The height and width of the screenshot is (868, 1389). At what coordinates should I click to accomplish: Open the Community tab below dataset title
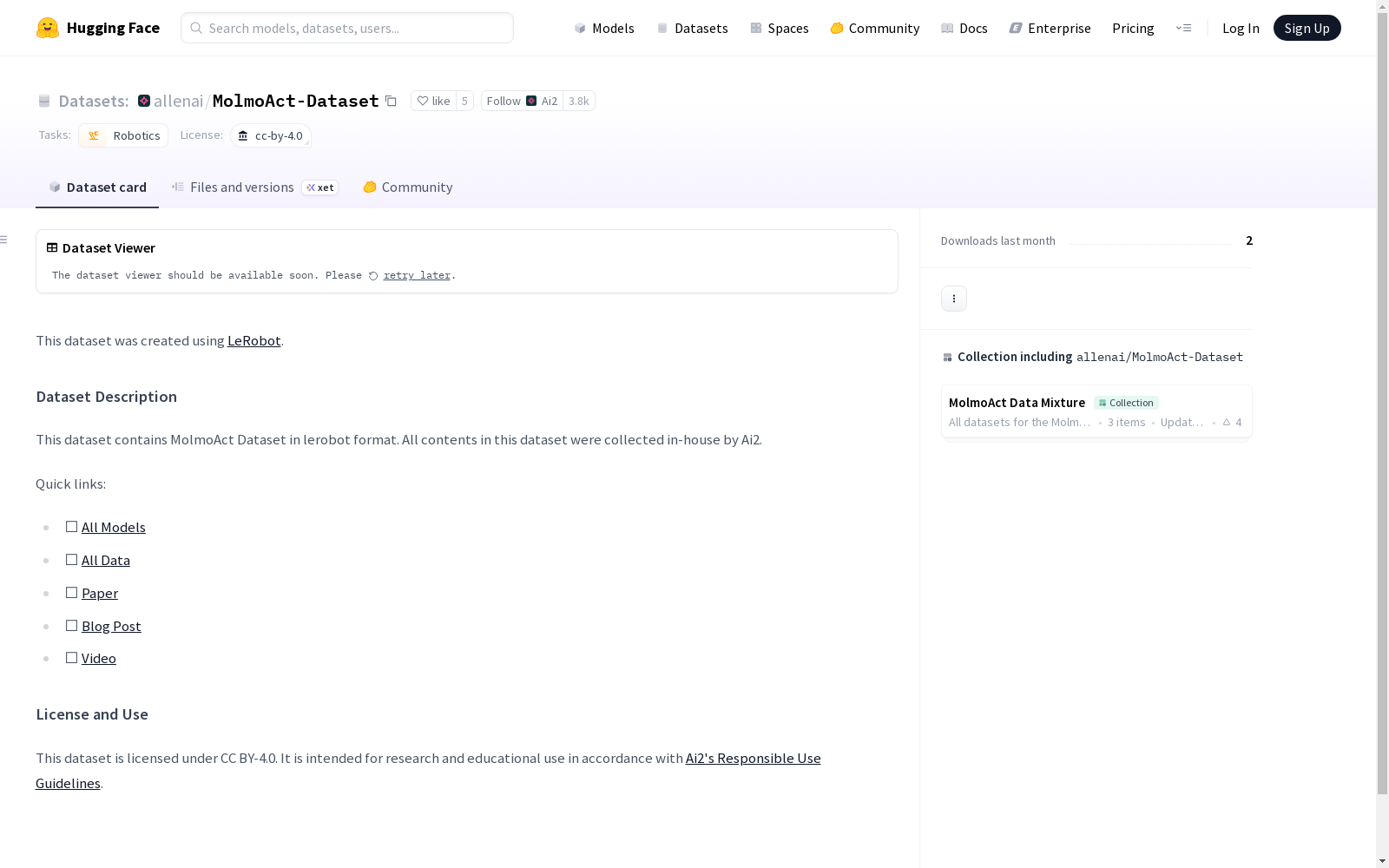click(x=408, y=187)
